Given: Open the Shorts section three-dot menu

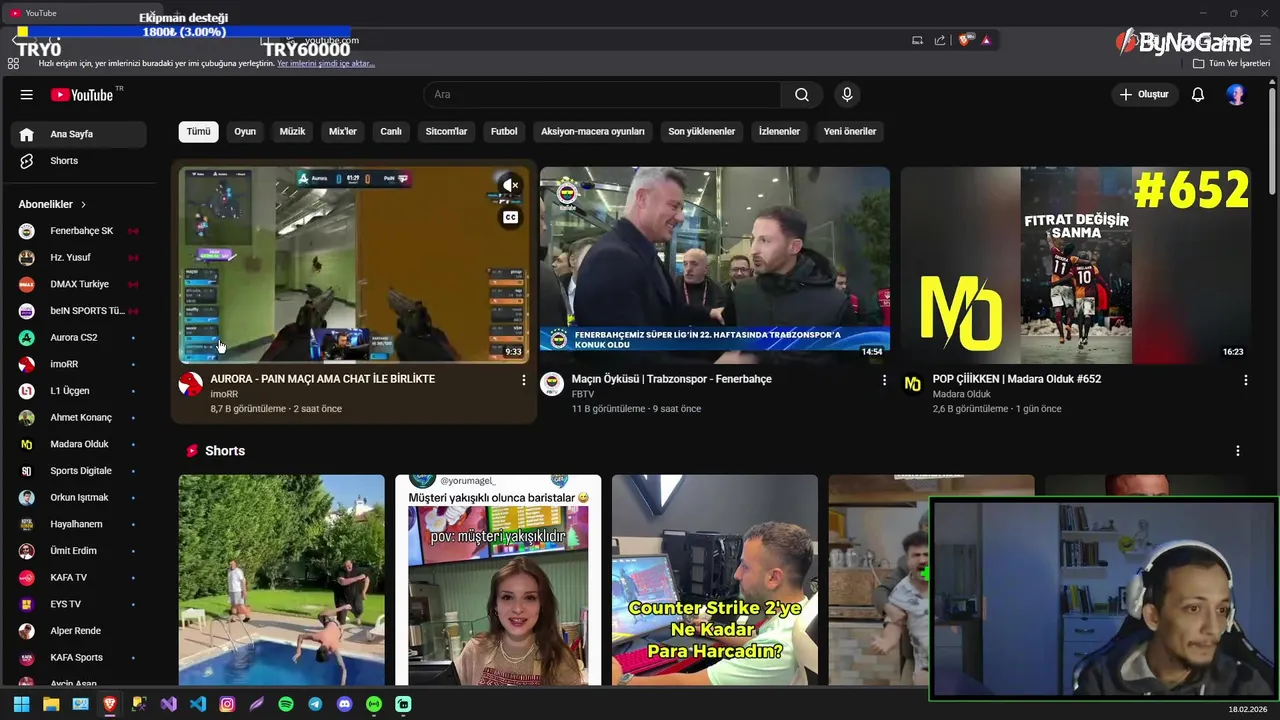Looking at the screenshot, I should click(x=1238, y=451).
